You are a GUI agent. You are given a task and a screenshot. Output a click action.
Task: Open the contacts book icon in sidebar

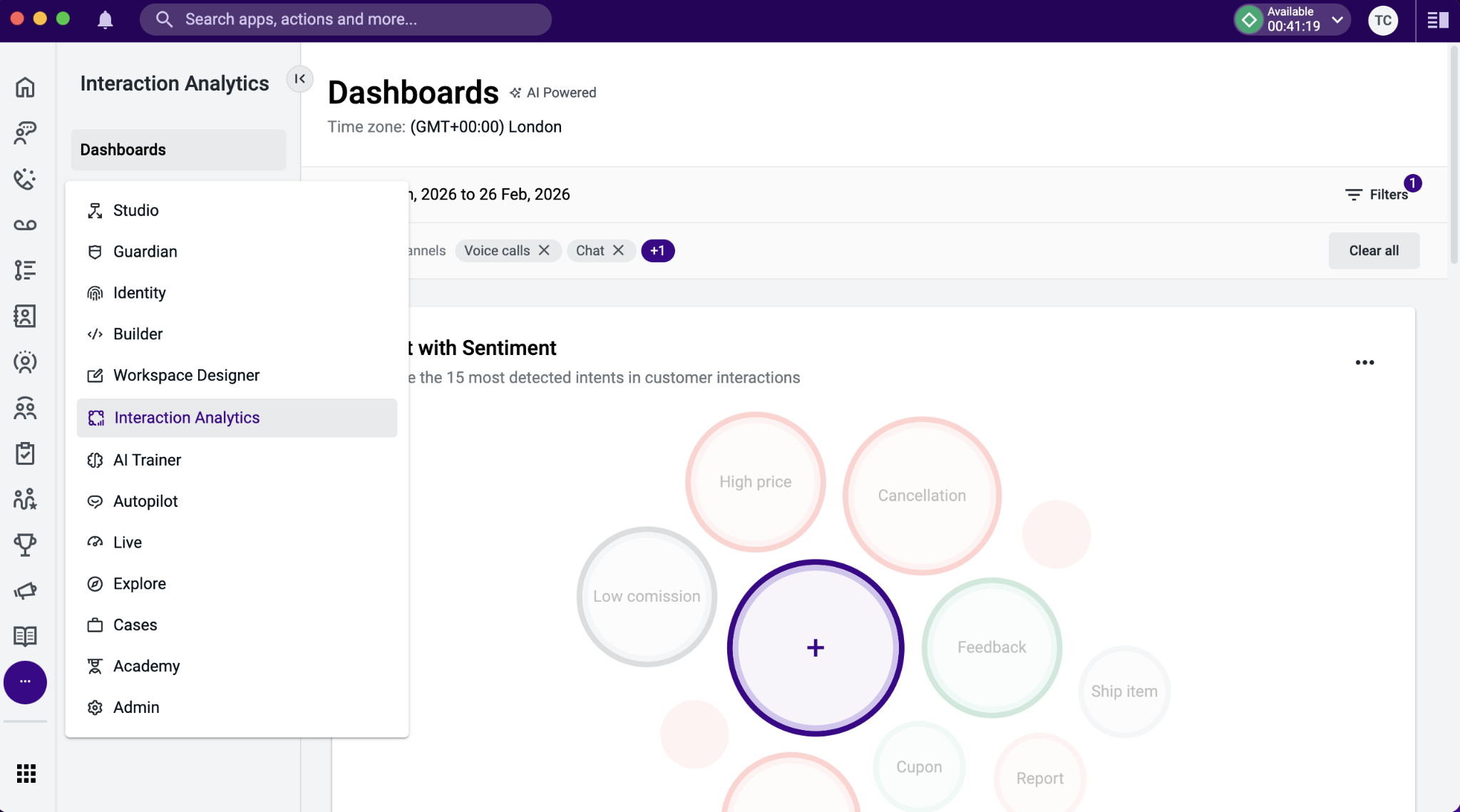pyautogui.click(x=25, y=316)
